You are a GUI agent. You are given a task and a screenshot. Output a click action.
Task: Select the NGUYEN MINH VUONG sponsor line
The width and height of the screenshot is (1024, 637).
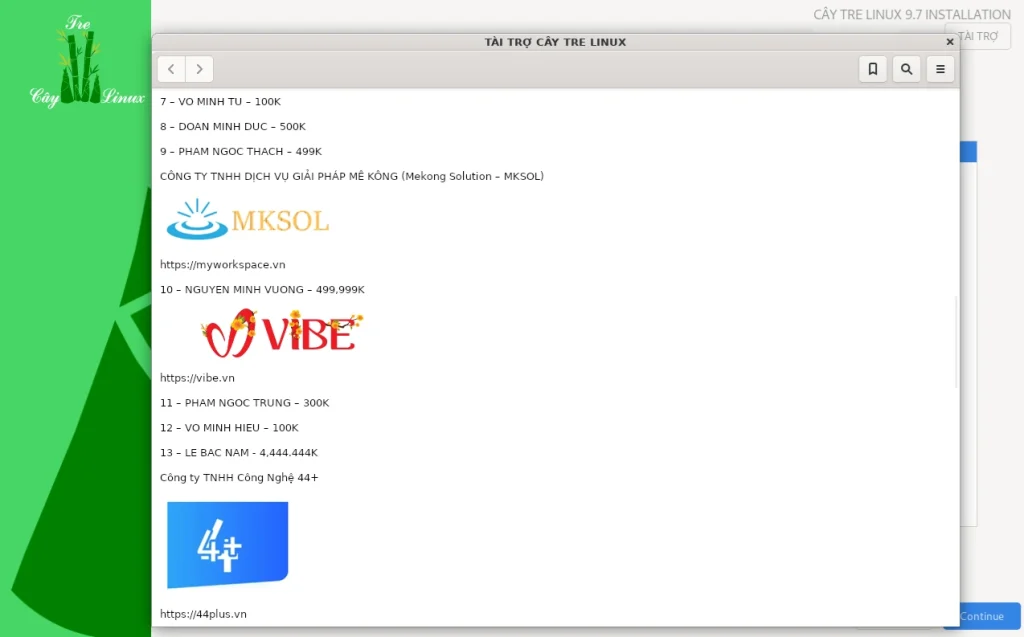pyautogui.click(x=262, y=290)
